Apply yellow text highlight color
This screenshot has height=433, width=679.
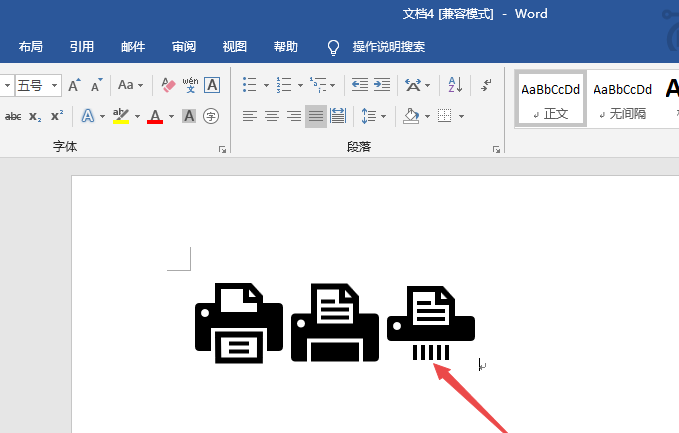click(121, 116)
